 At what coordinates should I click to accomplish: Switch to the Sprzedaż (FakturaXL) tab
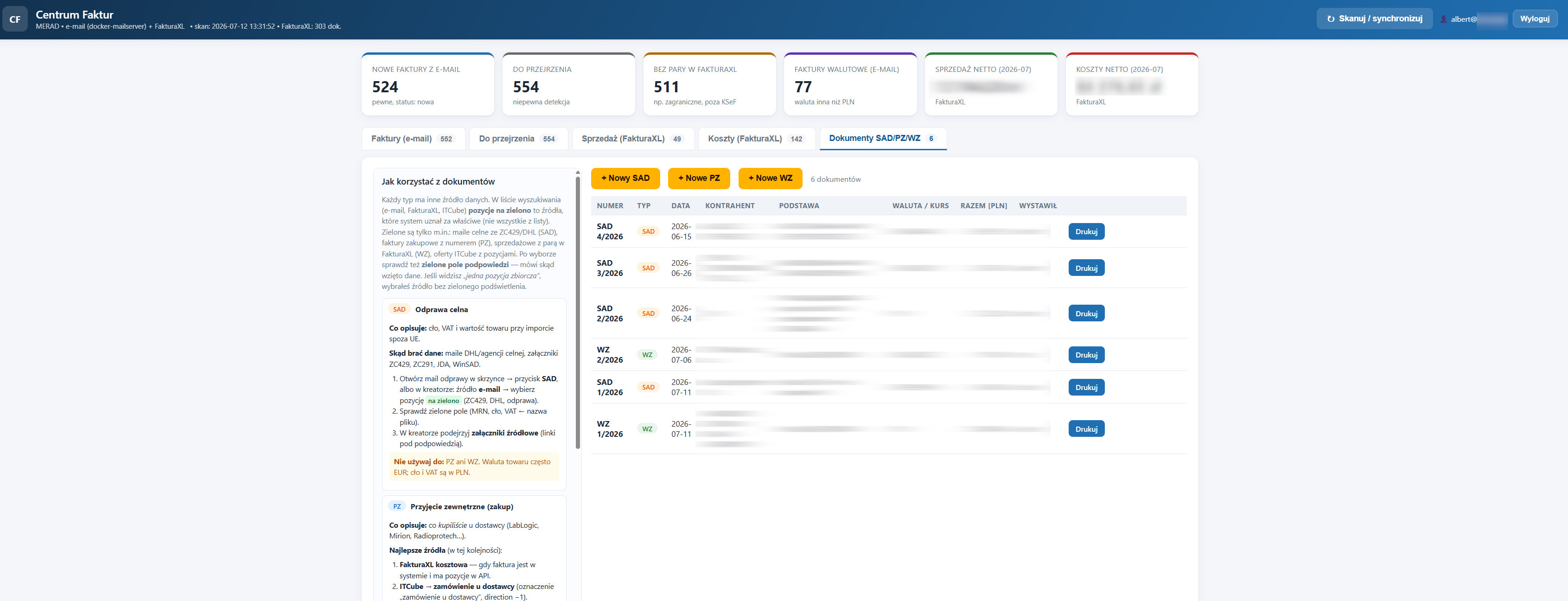pyautogui.click(x=632, y=139)
